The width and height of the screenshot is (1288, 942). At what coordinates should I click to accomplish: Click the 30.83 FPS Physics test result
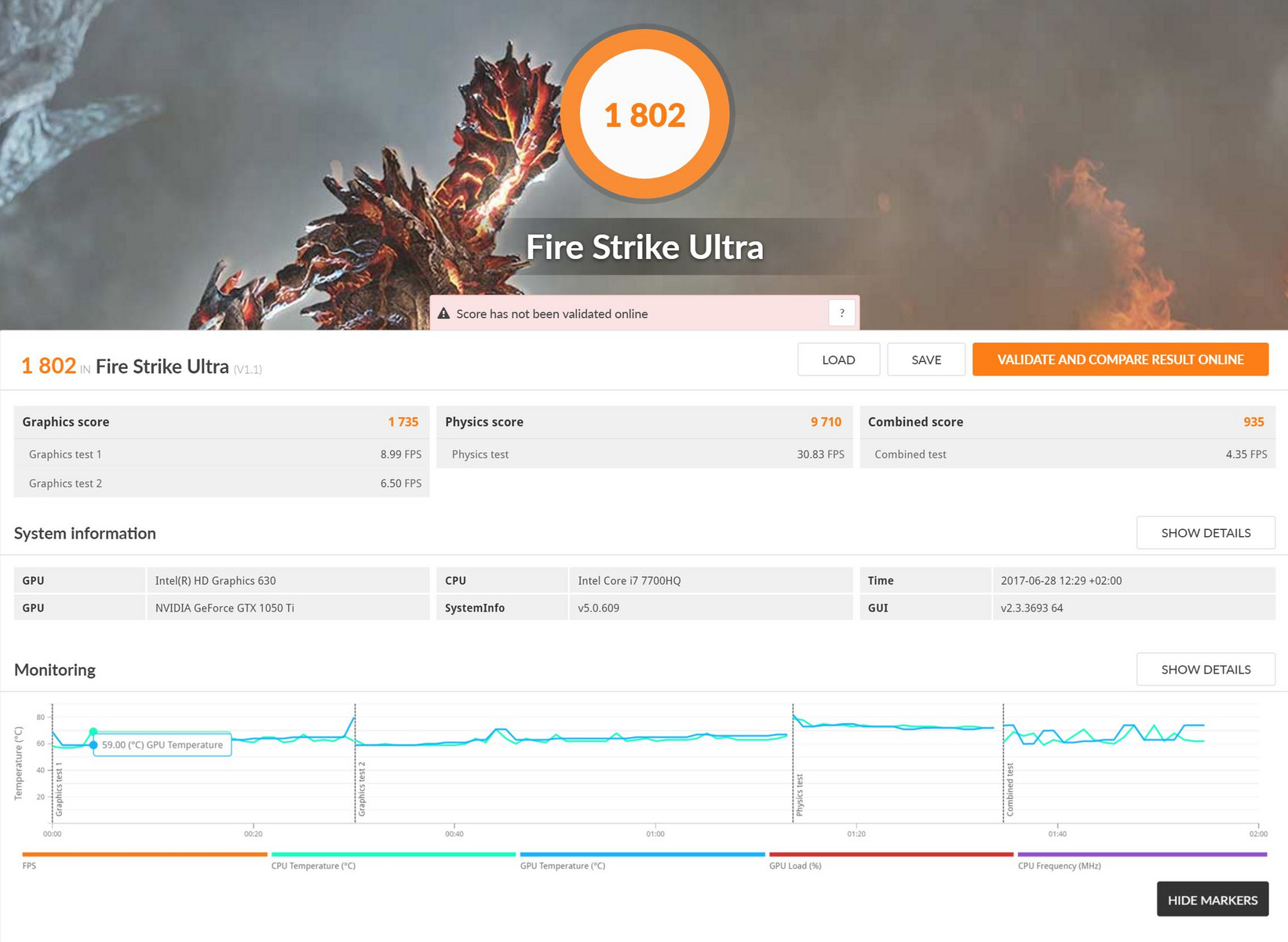click(821, 455)
